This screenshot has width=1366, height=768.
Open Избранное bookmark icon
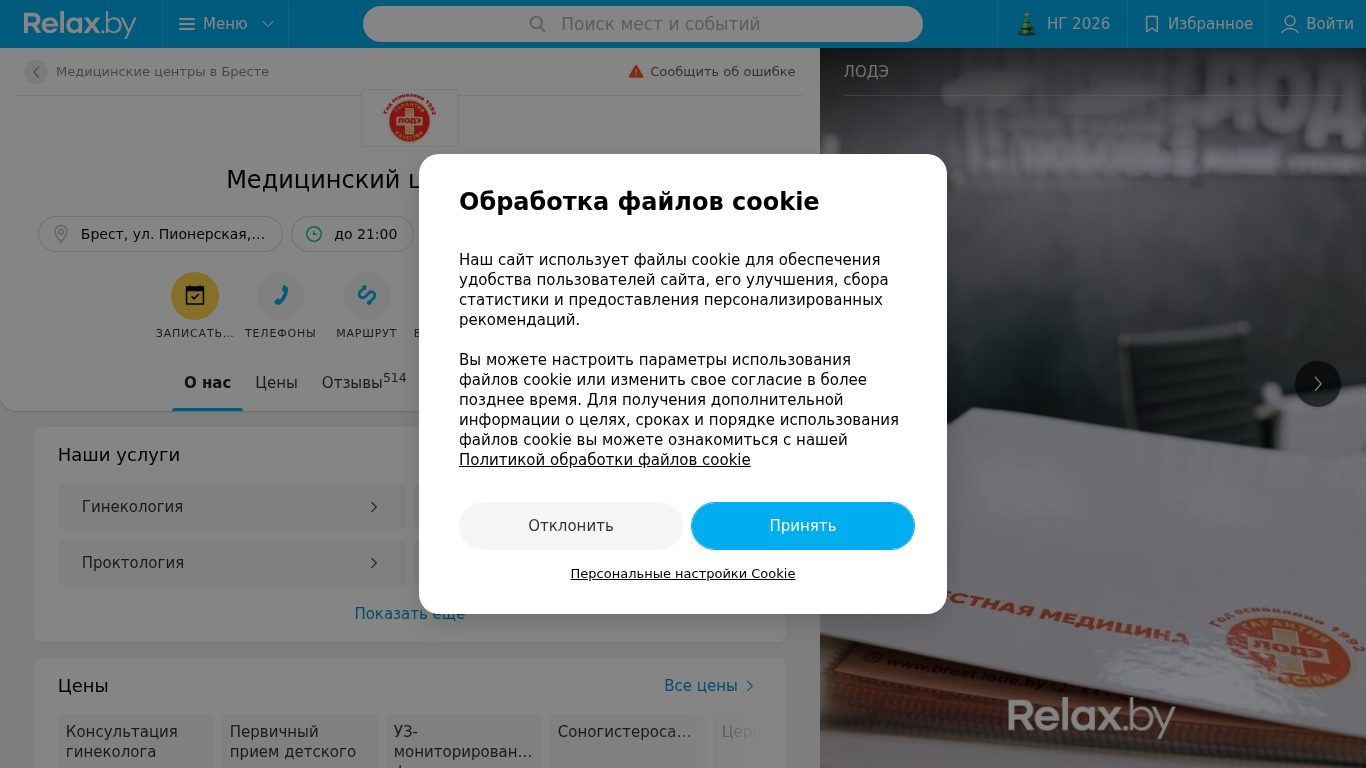point(1152,24)
